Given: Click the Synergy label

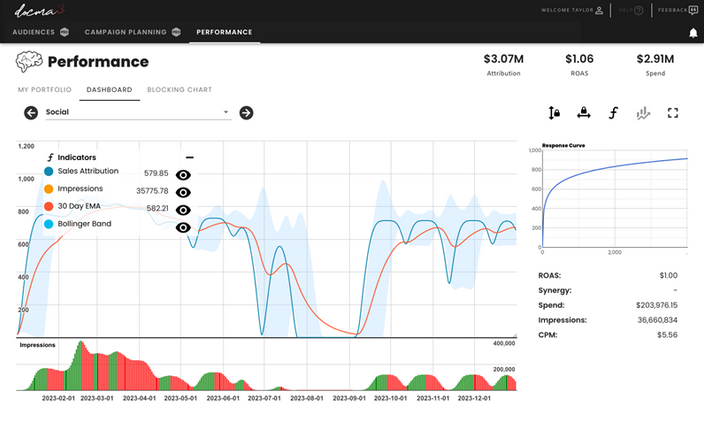Looking at the screenshot, I should click(555, 291).
